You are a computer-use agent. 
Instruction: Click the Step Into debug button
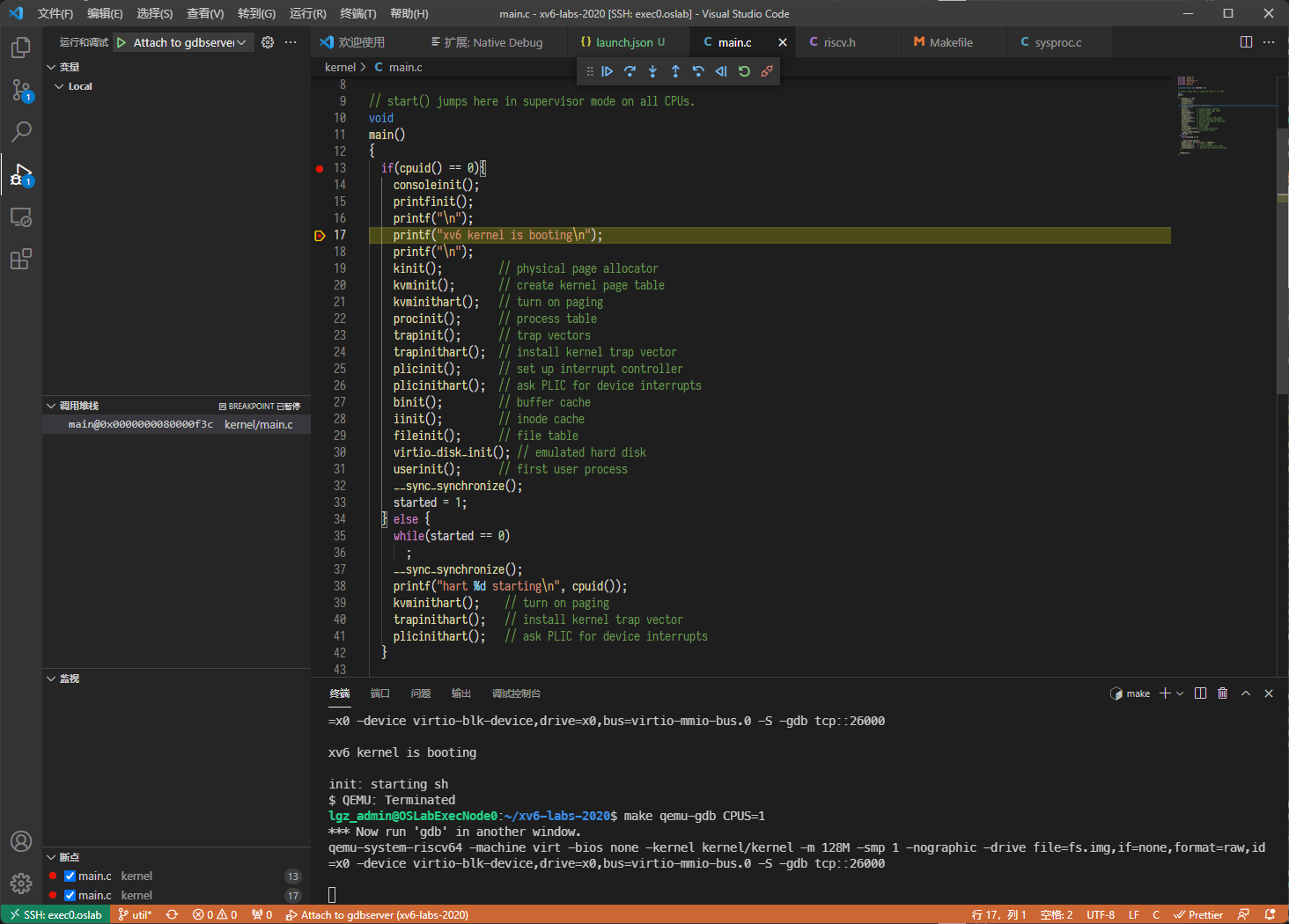coord(652,71)
